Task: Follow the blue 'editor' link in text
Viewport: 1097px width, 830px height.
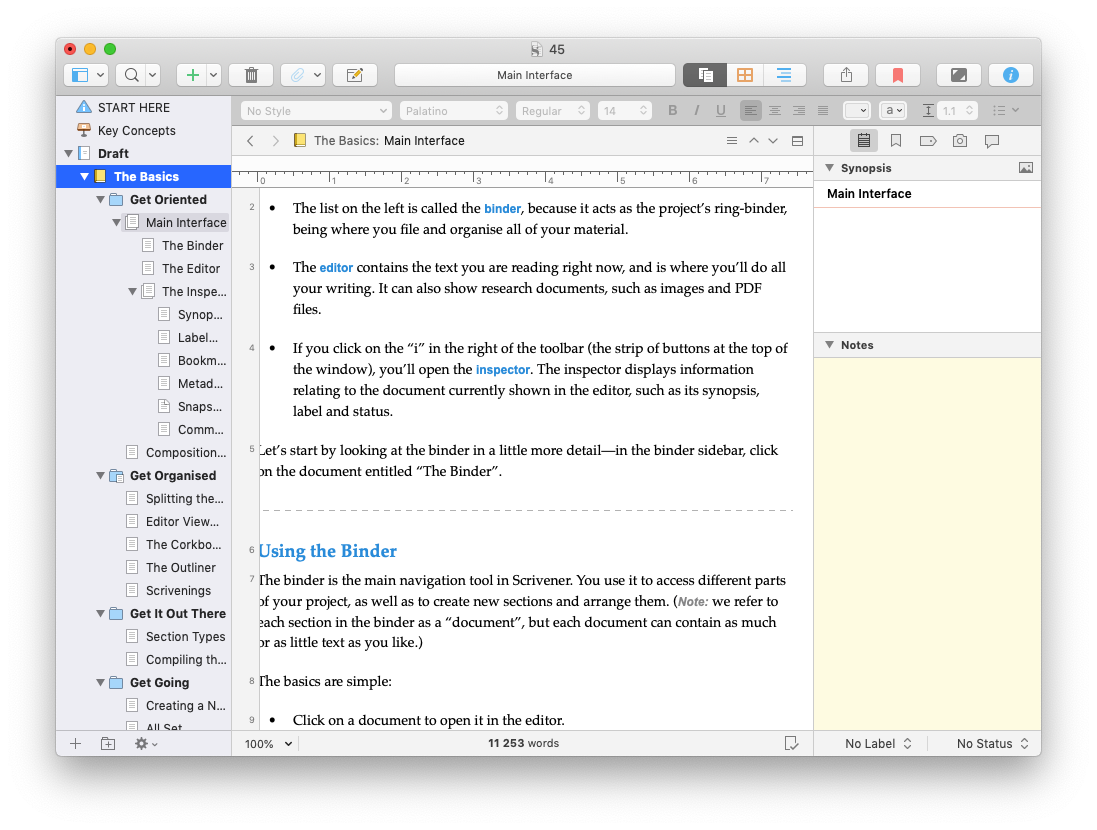Action: (337, 267)
